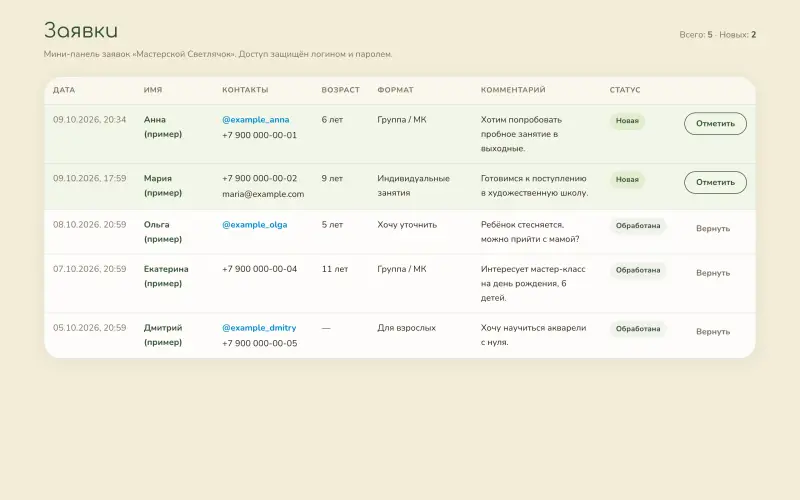The width and height of the screenshot is (800, 500).
Task: Click the Контакты column header
Action: pyautogui.click(x=245, y=90)
